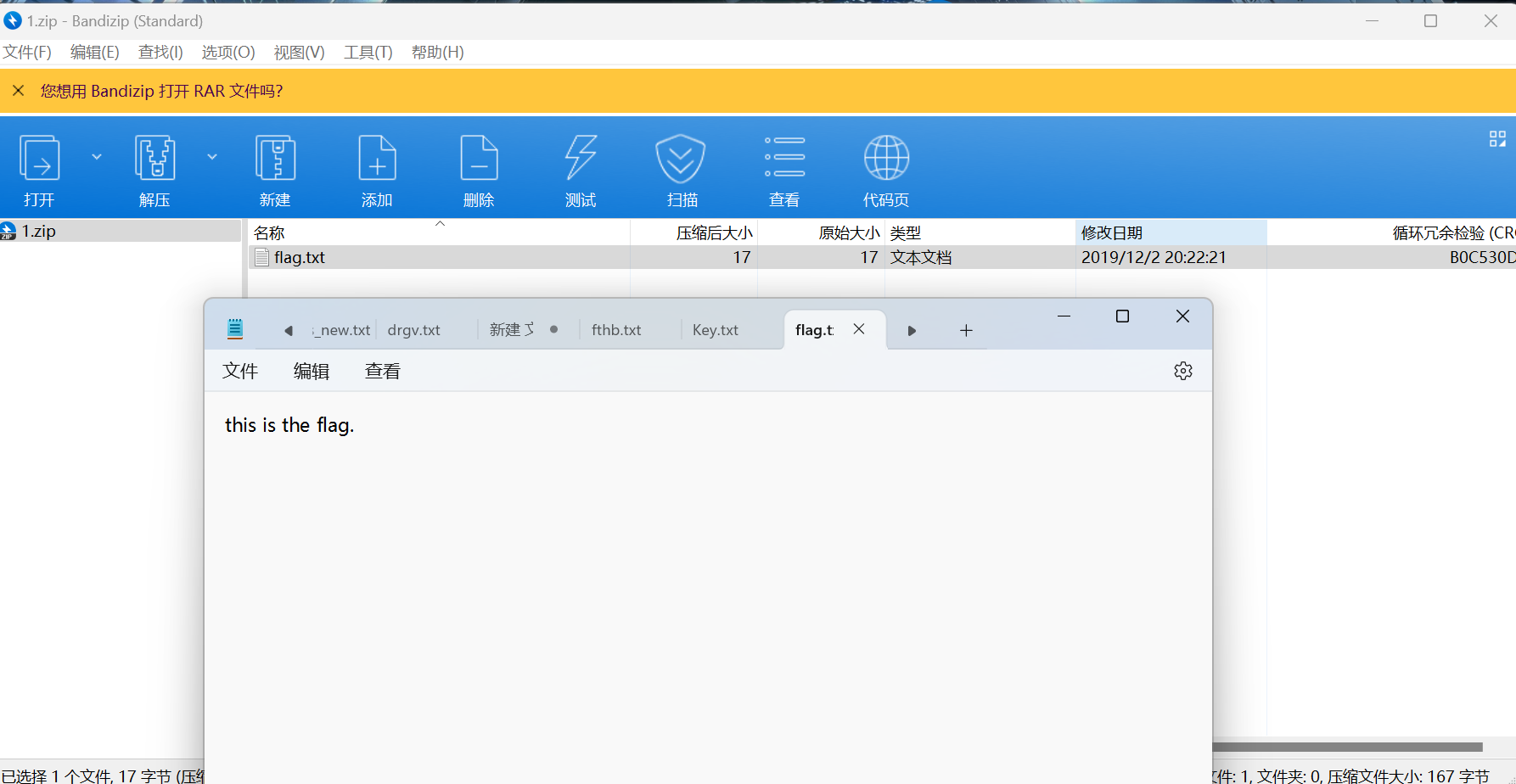This screenshot has width=1516, height=784.
Task: Sort by the 循环冗余检验 column header
Action: [x=1392, y=232]
